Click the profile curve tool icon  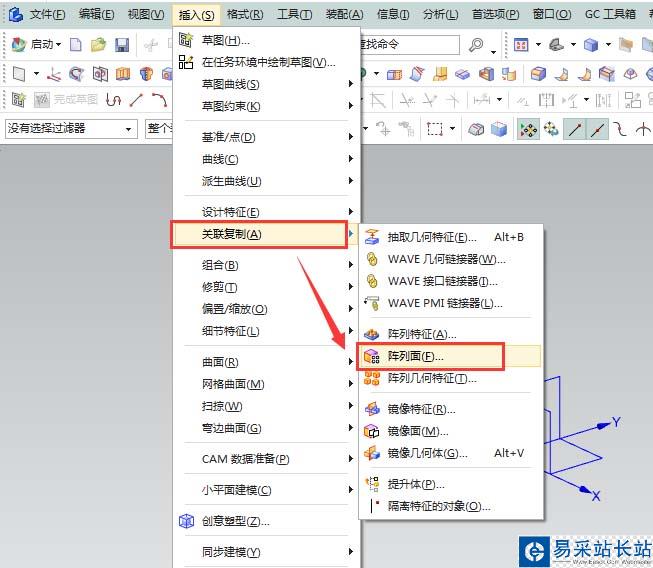[x=113, y=100]
